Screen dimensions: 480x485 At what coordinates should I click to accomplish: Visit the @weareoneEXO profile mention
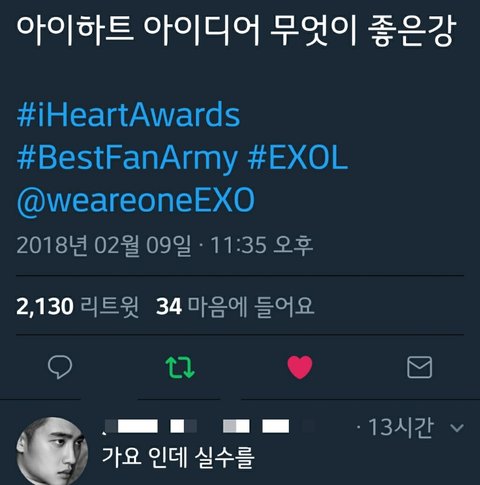coord(136,201)
